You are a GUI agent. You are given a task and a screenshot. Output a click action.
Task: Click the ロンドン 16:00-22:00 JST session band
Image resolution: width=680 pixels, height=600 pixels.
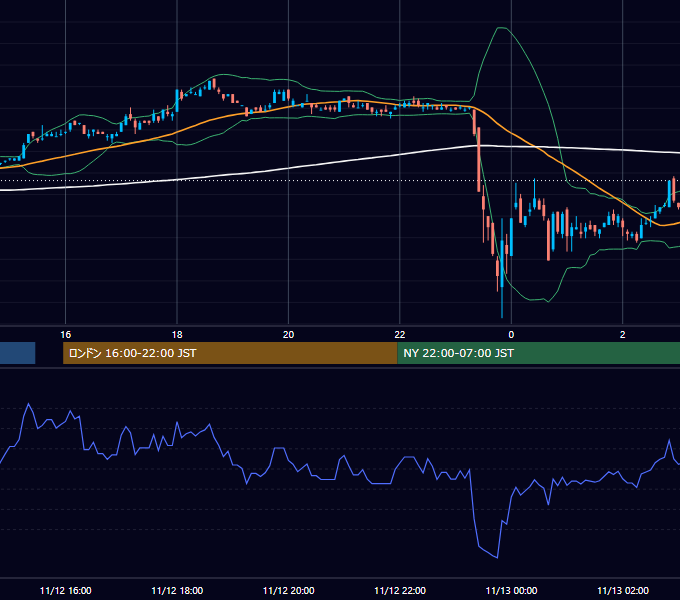[230, 353]
